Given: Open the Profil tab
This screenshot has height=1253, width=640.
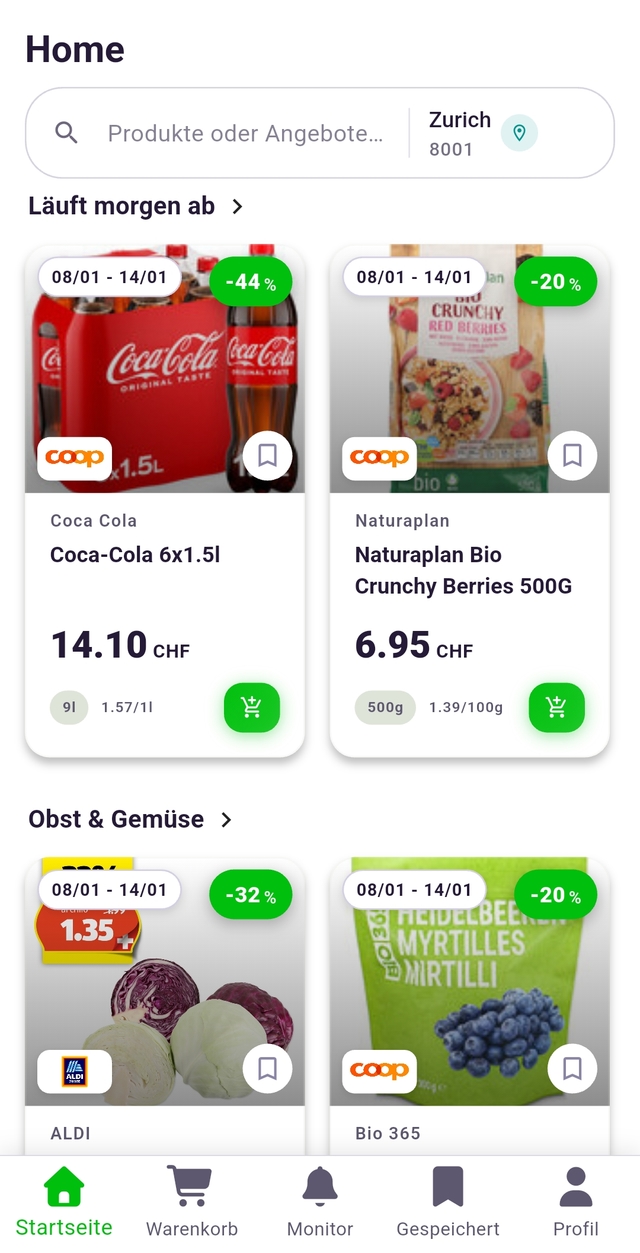Looking at the screenshot, I should click(576, 1203).
